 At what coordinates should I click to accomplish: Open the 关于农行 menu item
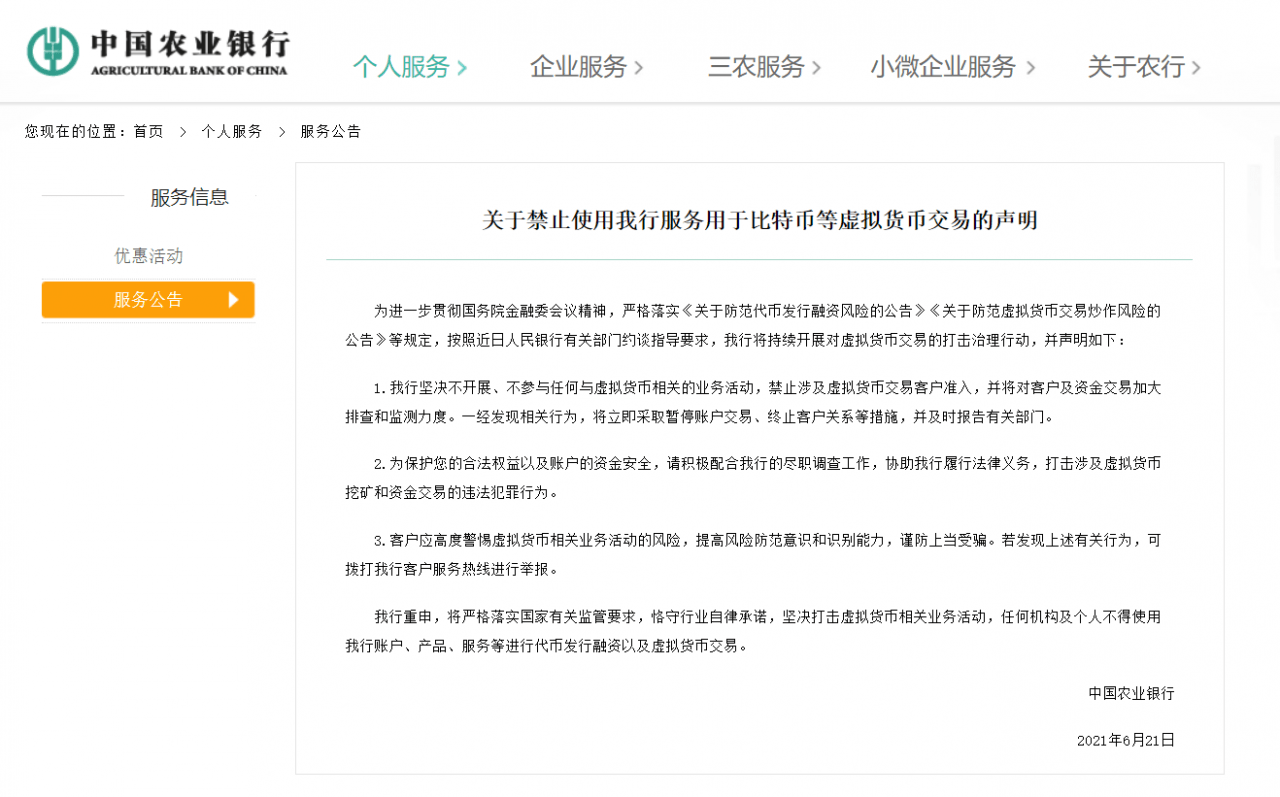click(1139, 67)
